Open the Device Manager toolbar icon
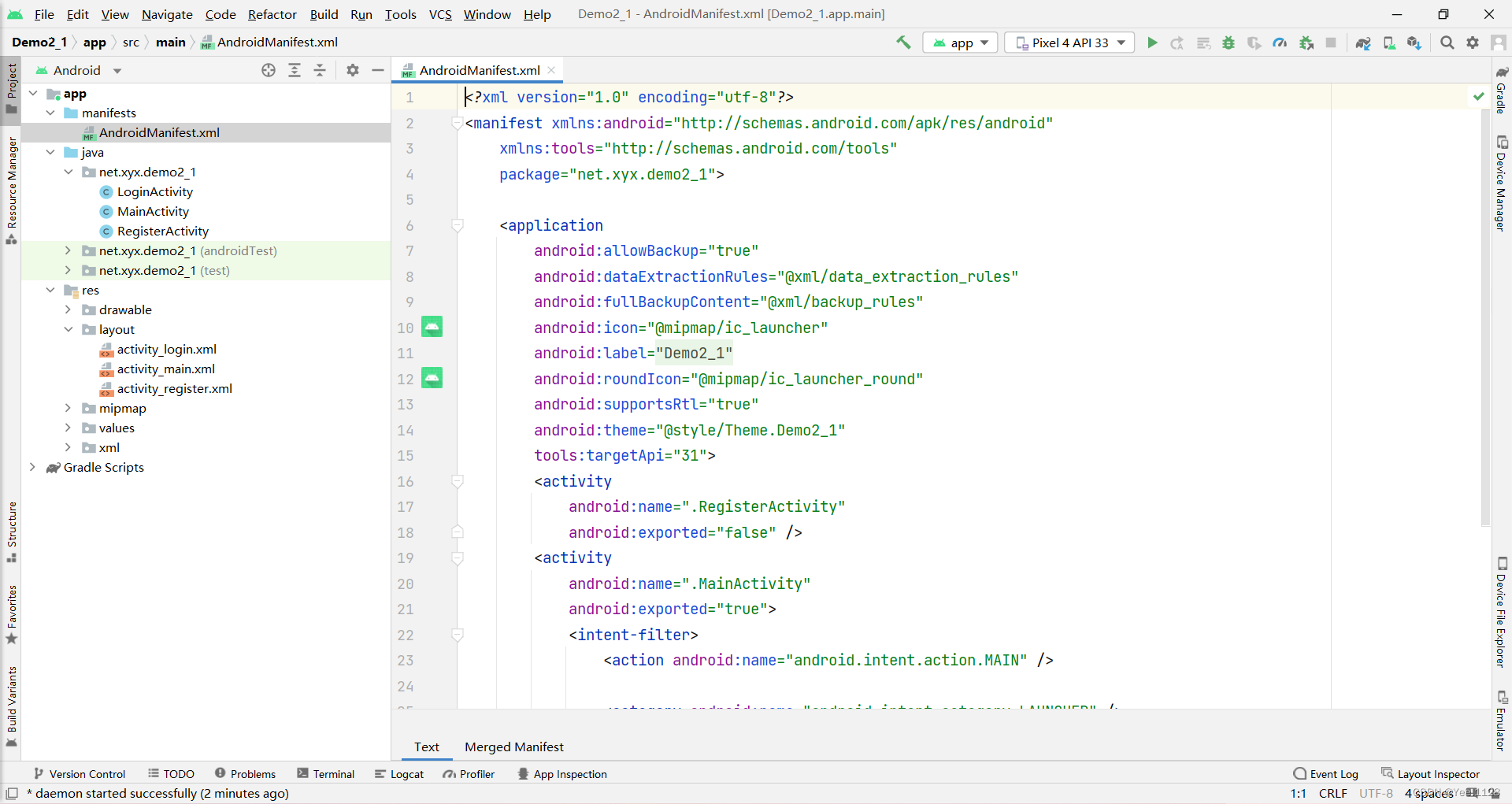The height and width of the screenshot is (804, 1512). (1389, 43)
